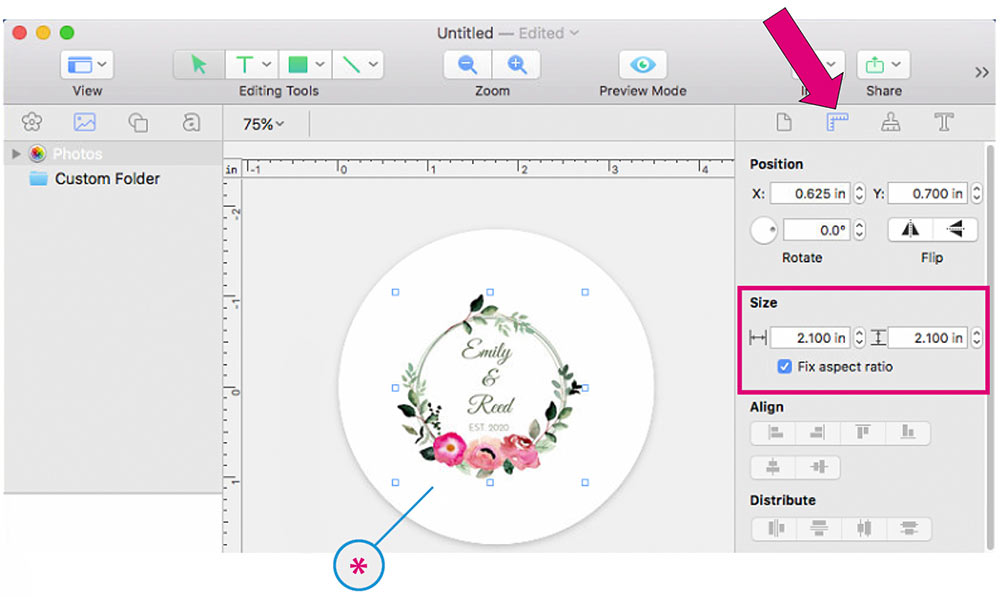This screenshot has width=1000, height=597.
Task: Open the 75% zoom level menu
Action: point(263,124)
